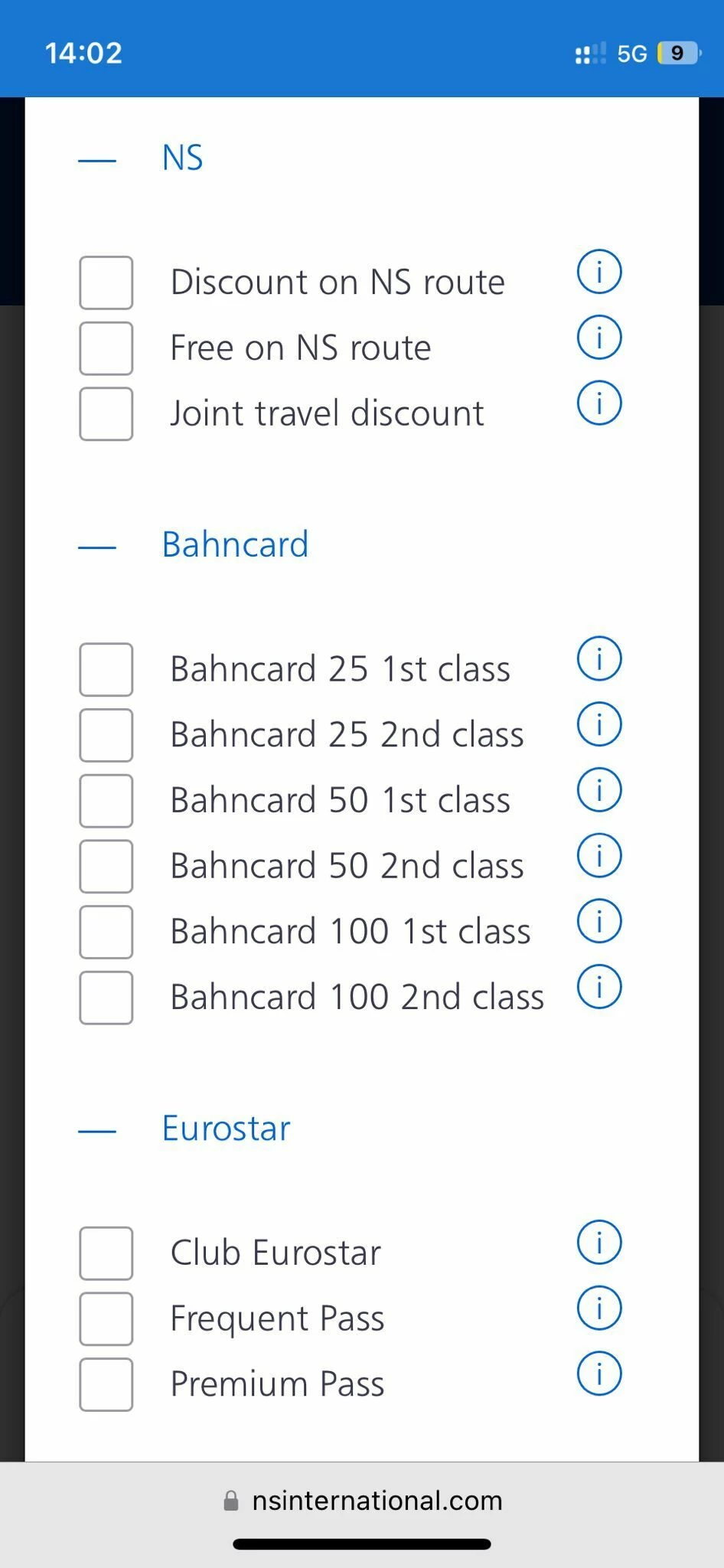
Task: Collapse the NS section
Action: pyautogui.click(x=97, y=160)
